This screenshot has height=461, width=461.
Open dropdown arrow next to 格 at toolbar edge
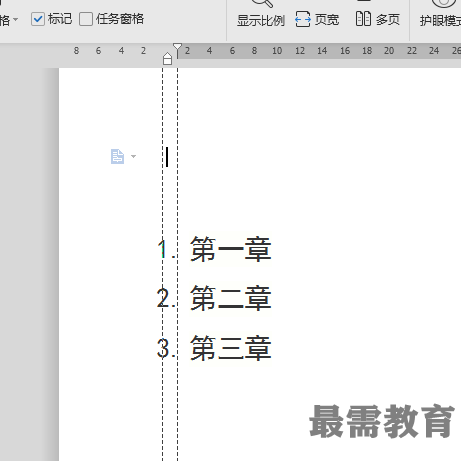(x=15, y=20)
